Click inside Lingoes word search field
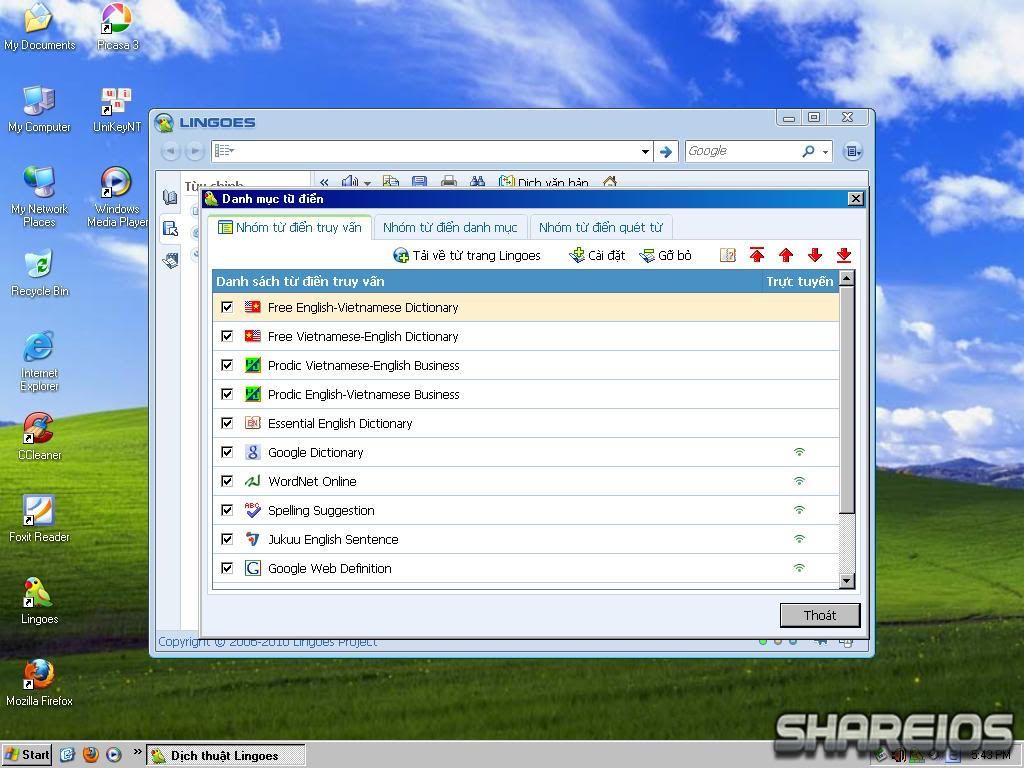1024x768 pixels. point(436,152)
